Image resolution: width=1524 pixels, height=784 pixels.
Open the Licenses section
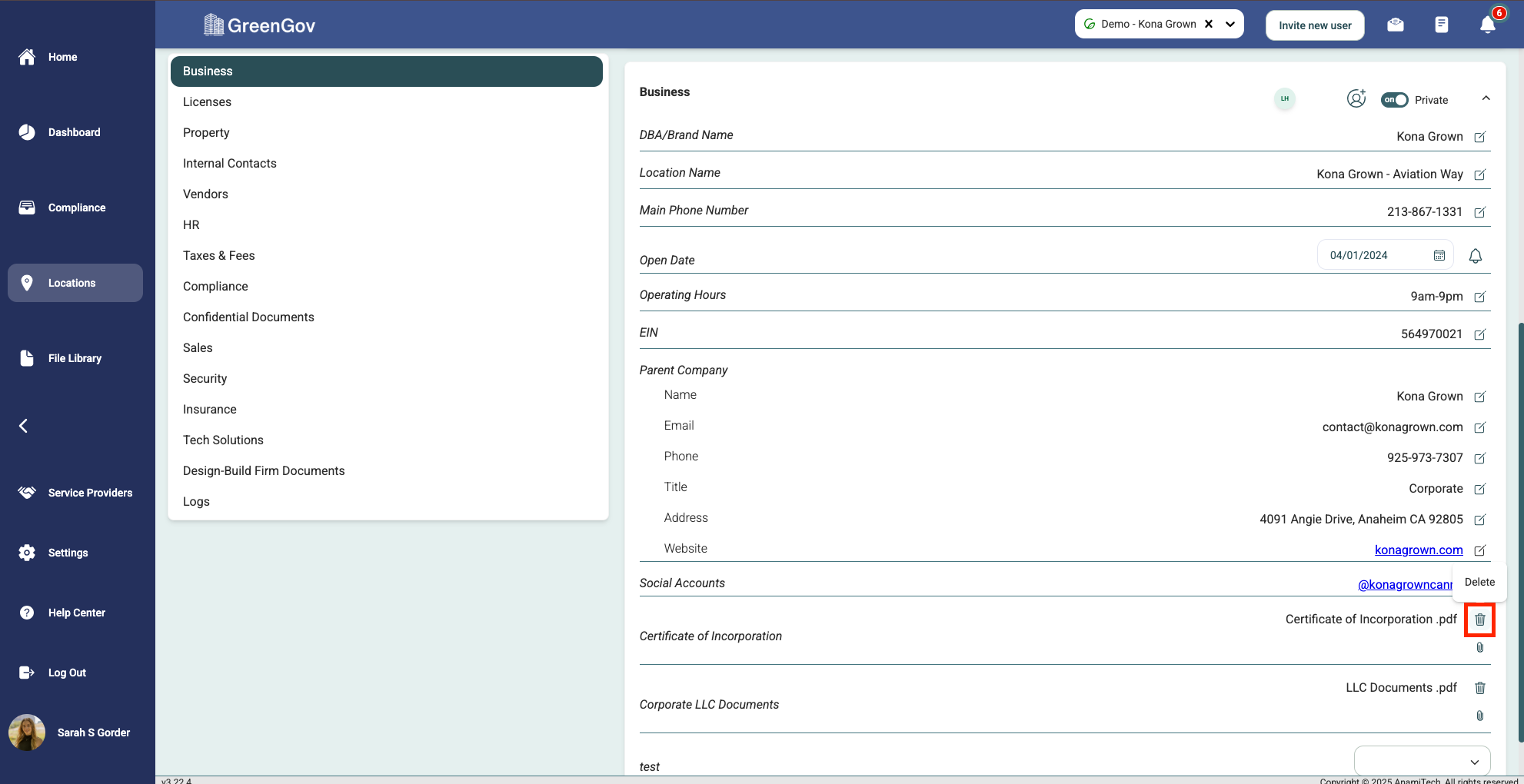click(207, 101)
